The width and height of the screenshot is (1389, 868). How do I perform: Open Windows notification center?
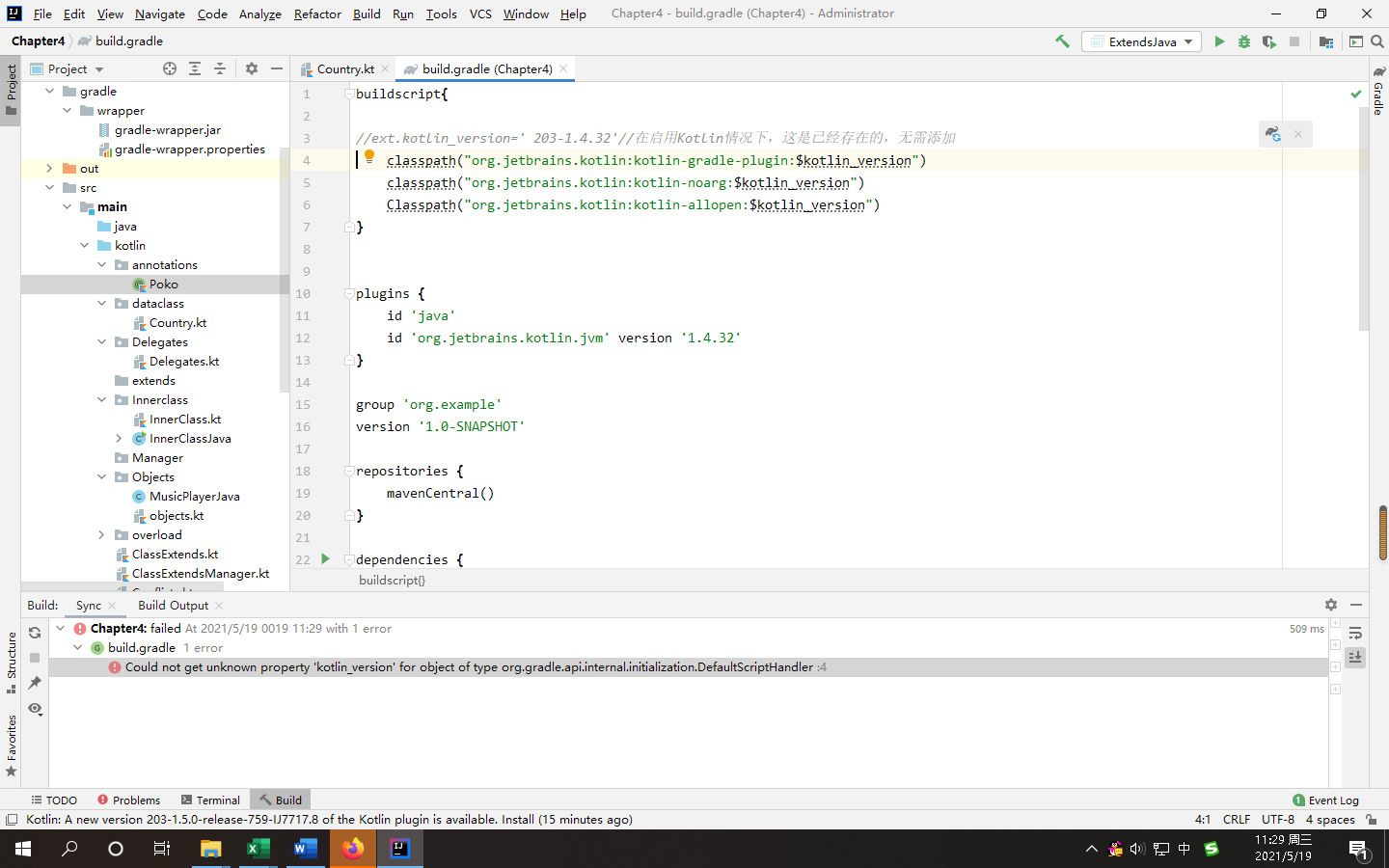[x=1358, y=849]
